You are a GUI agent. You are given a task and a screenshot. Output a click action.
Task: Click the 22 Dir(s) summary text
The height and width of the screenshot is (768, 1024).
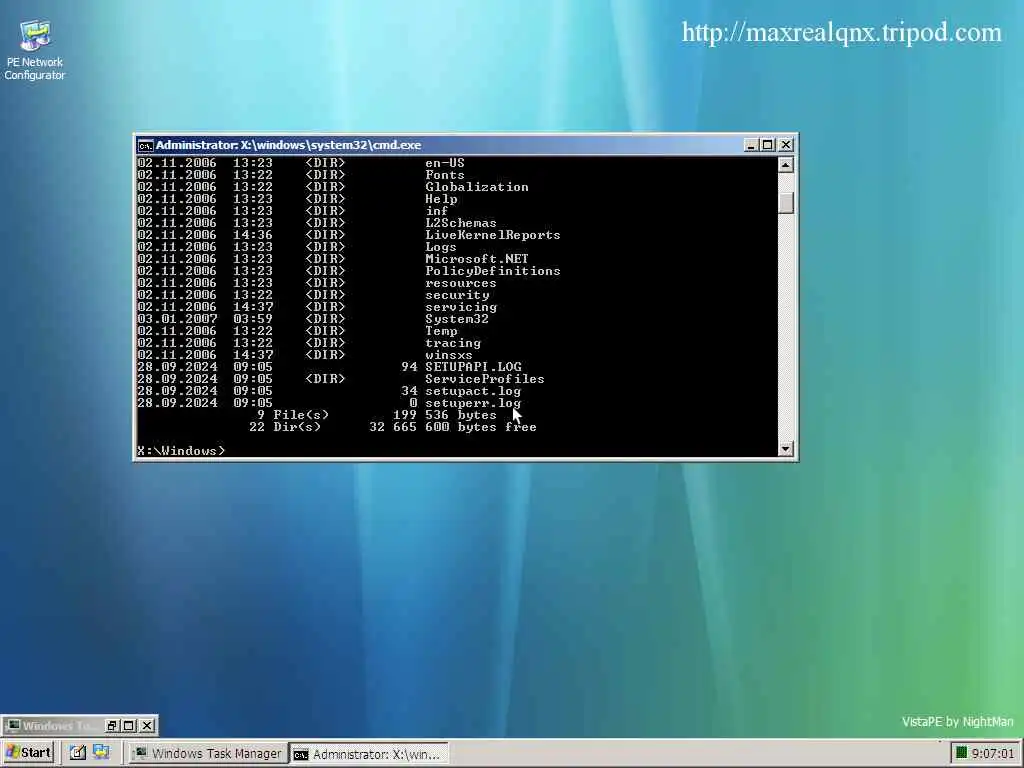[285, 426]
